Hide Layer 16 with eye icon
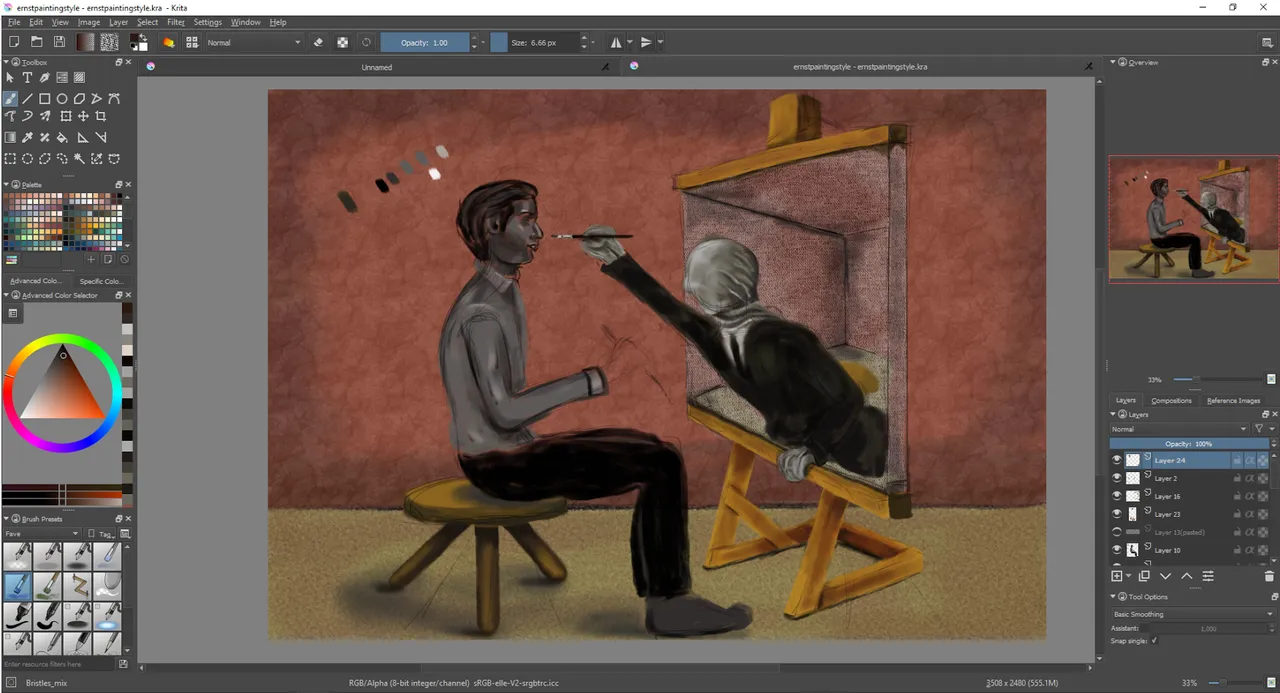 pos(1117,496)
